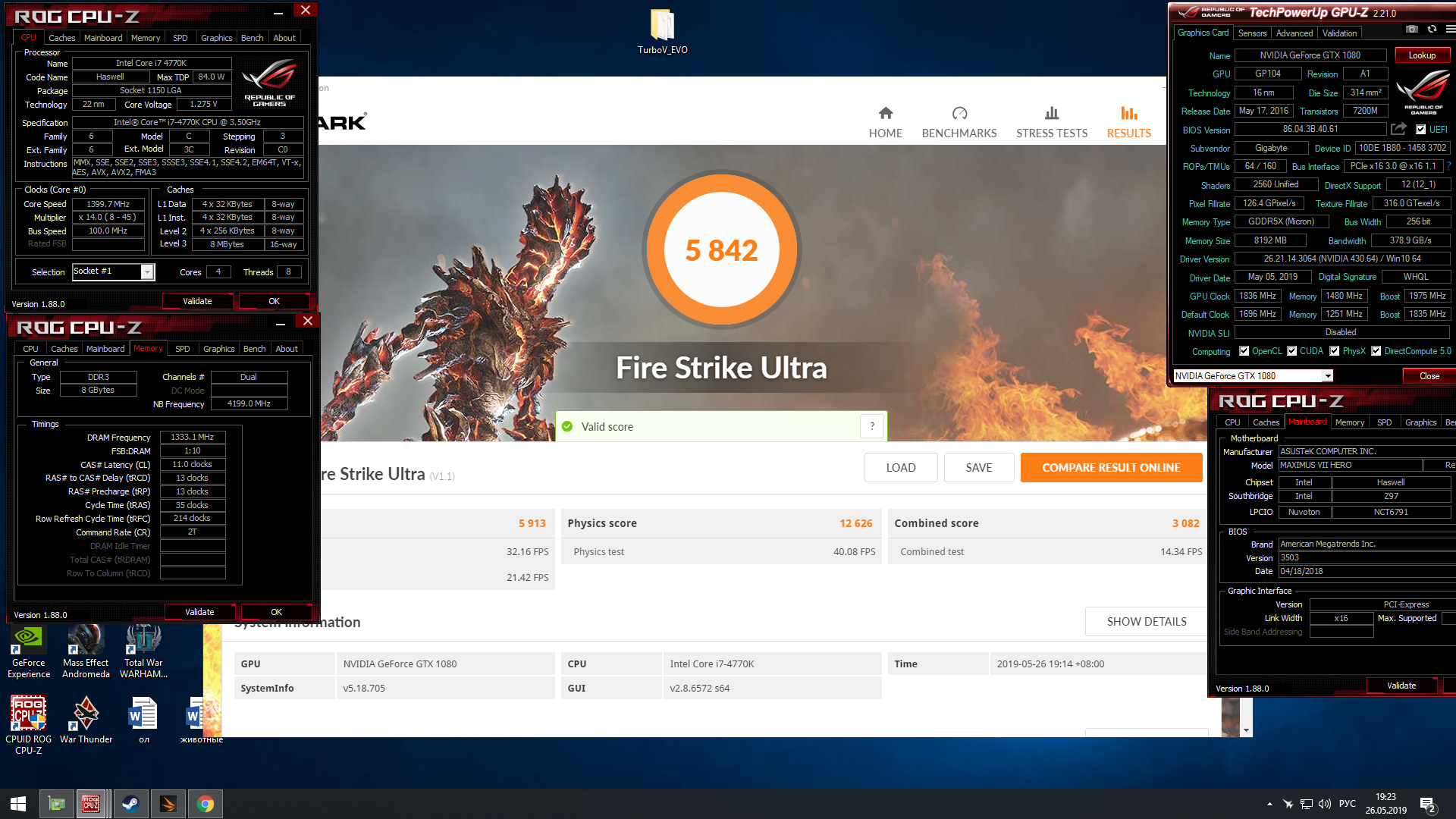Toggle OpenCL checkbox in GPU-Z

[1244, 351]
